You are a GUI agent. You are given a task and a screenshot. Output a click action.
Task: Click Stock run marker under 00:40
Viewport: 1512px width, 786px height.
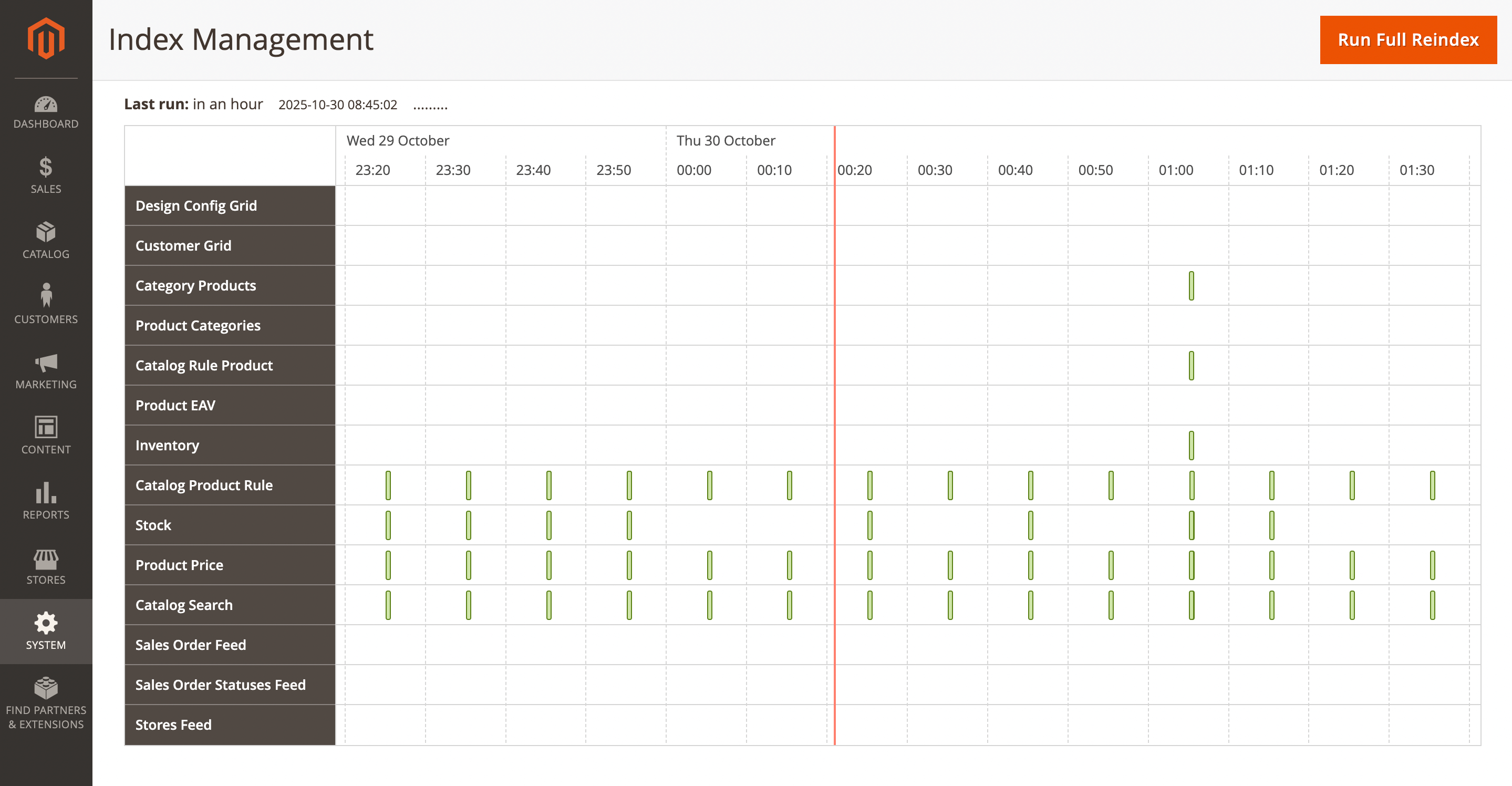tap(1030, 525)
